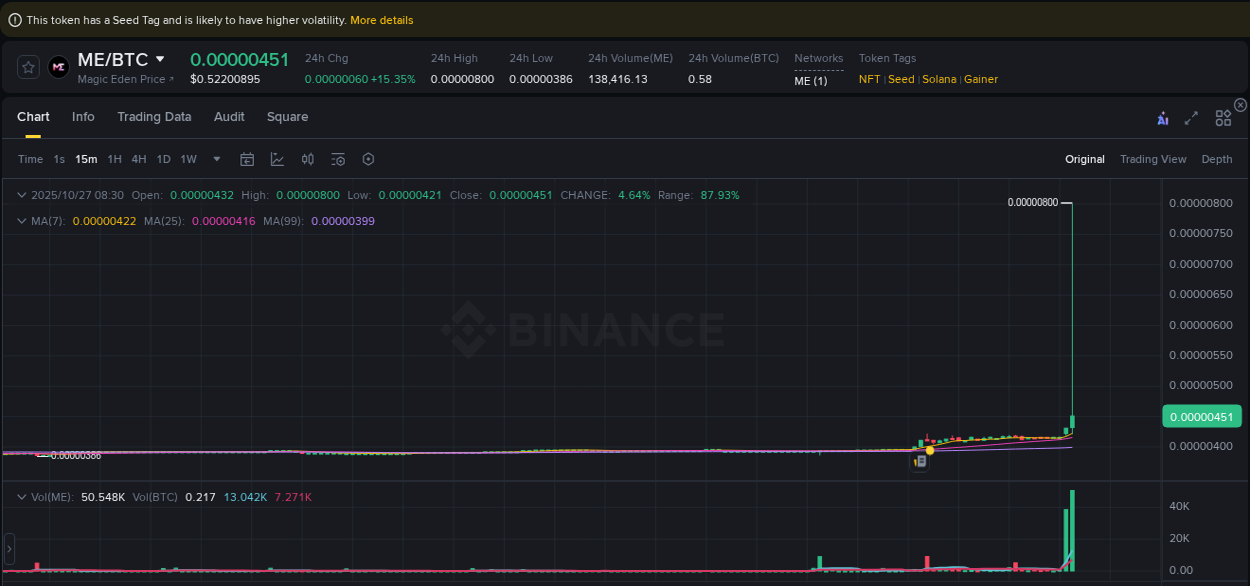1250x586 pixels.
Task: Open the chart style indicator icon
Action: 277,159
